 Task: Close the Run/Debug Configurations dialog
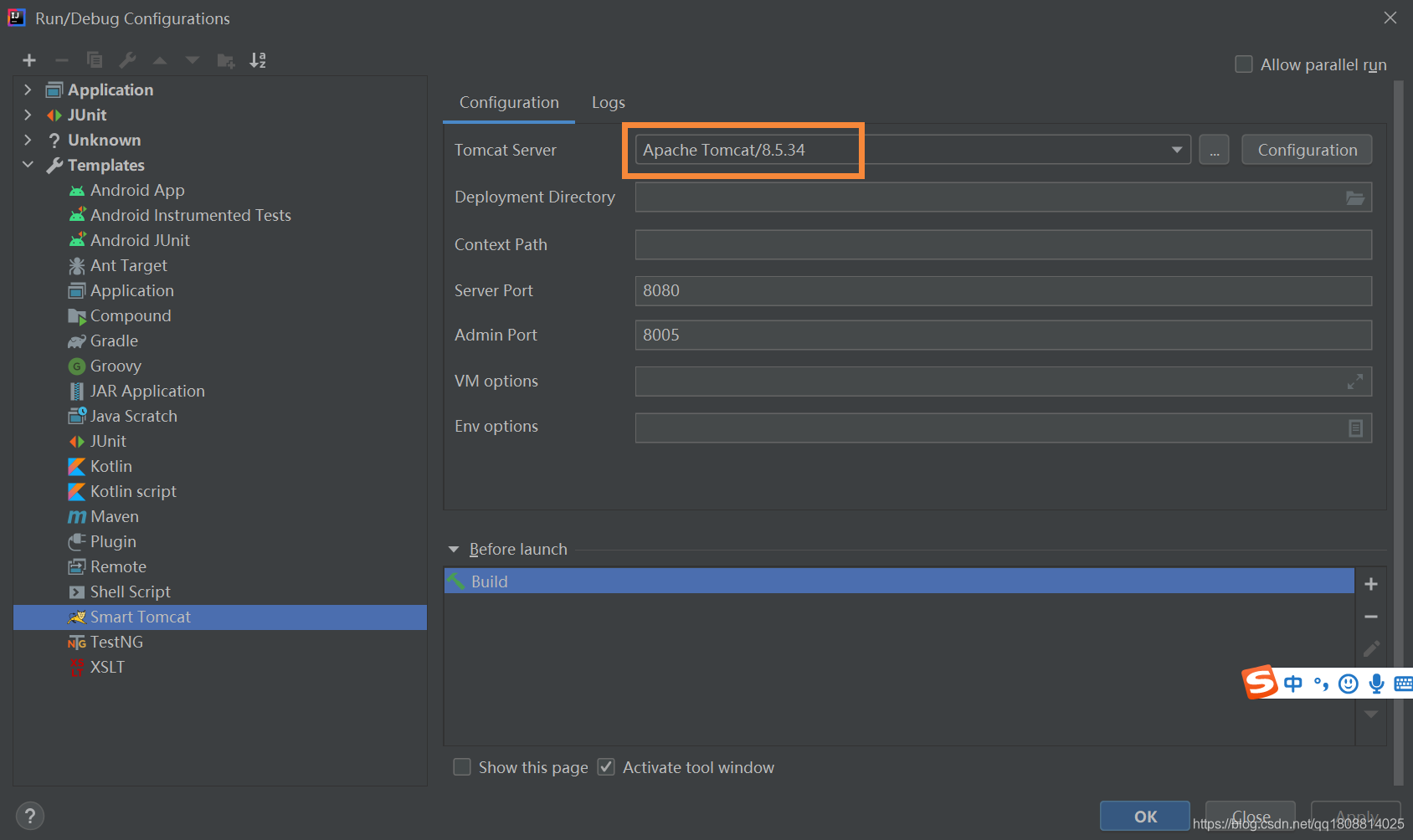(x=1390, y=18)
